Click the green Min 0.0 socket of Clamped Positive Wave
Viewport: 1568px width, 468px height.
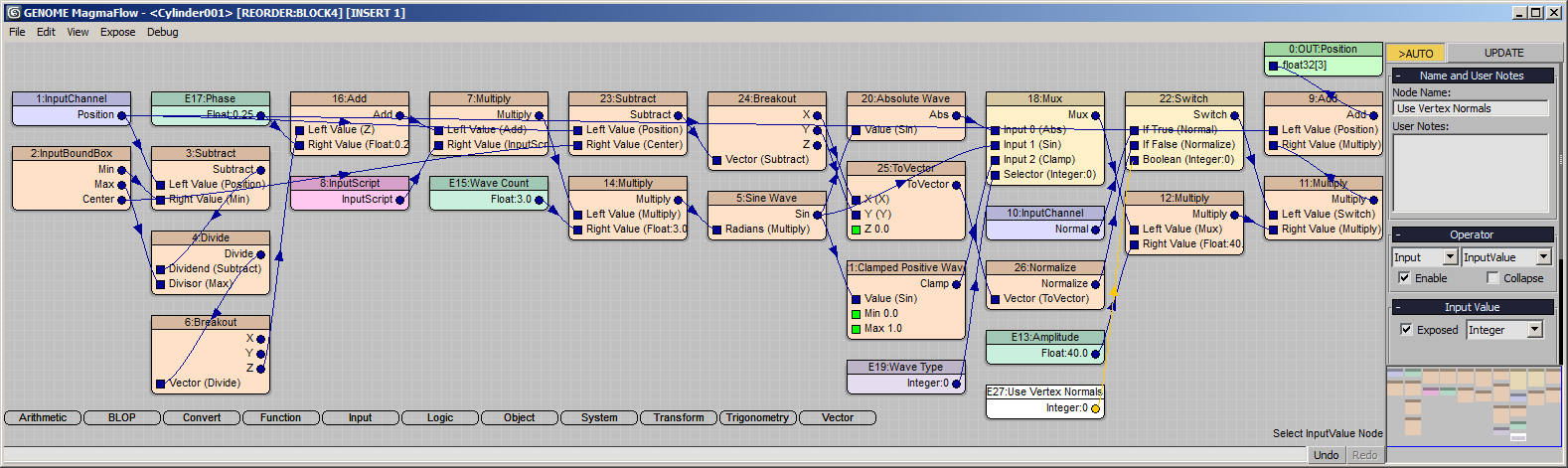click(x=856, y=314)
